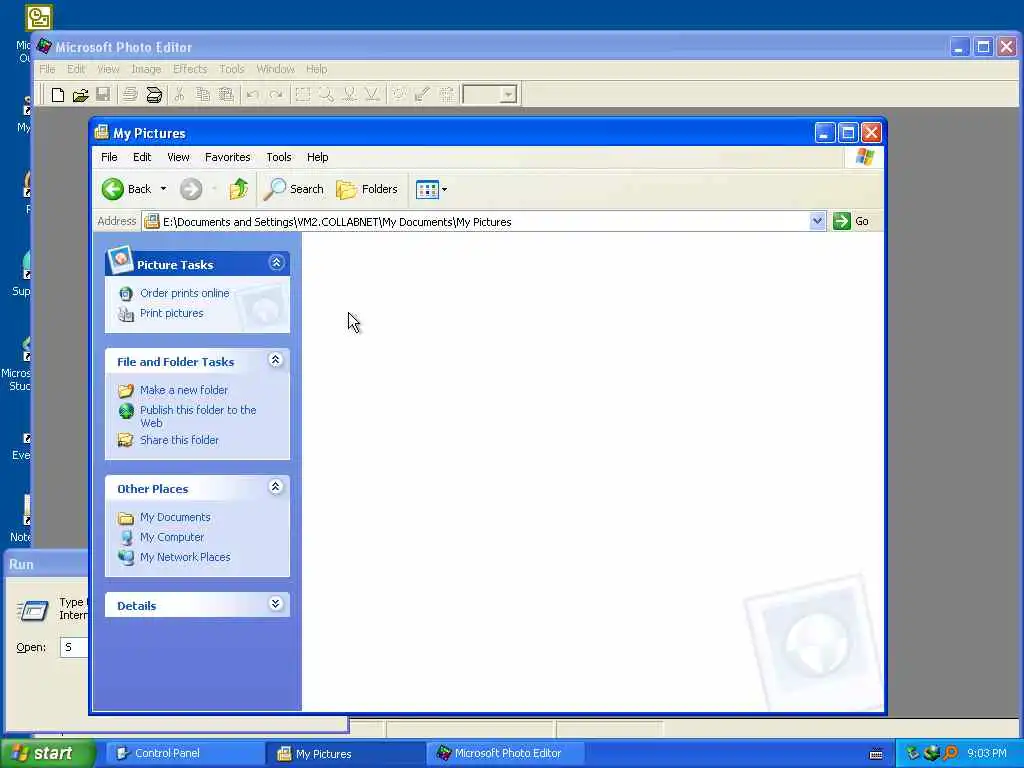Open Back history dropdown arrow
The image size is (1024, 768).
[163, 189]
